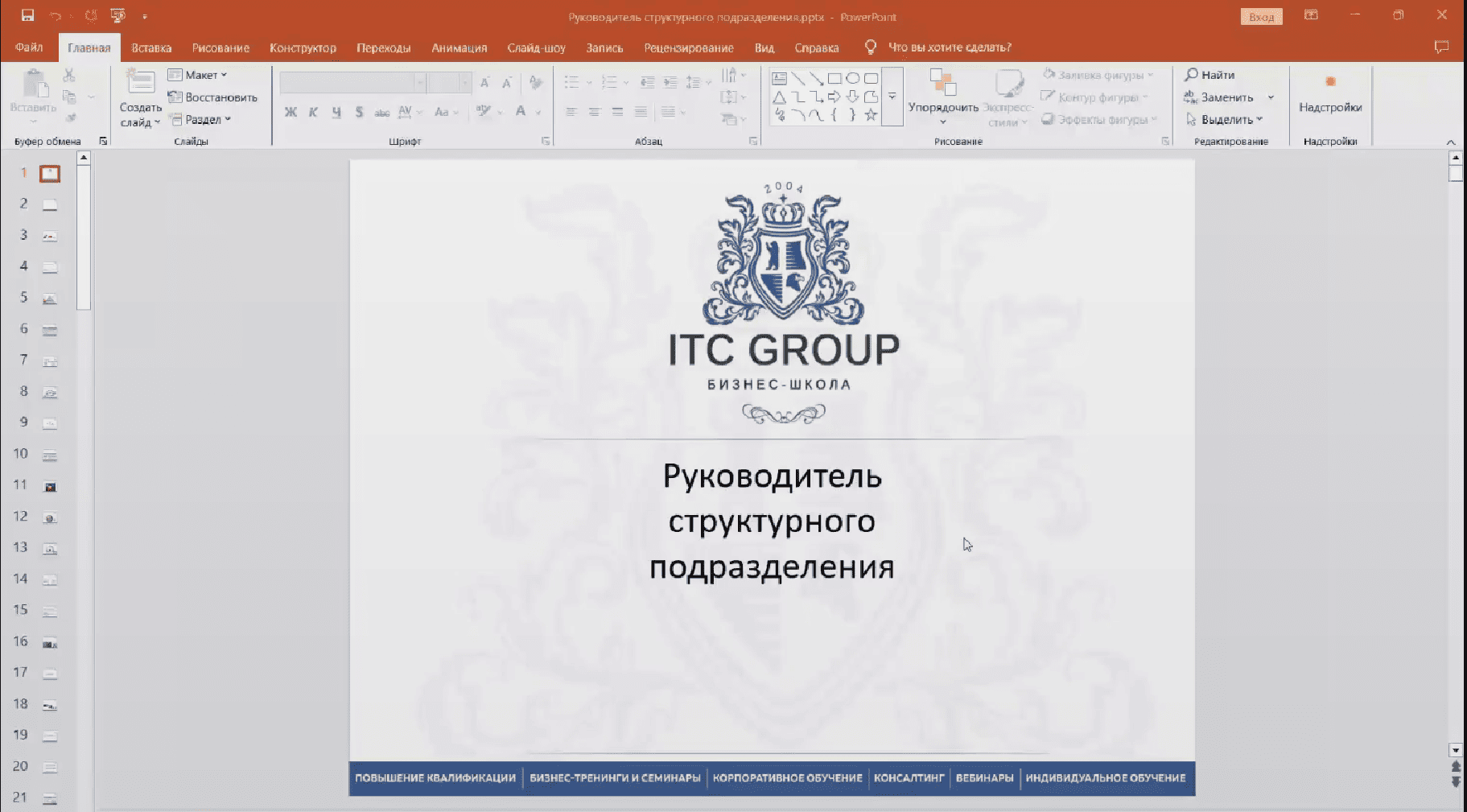Screen dimensions: 1467x812
Task: Toggle bold Ж formatting
Action: (291, 112)
